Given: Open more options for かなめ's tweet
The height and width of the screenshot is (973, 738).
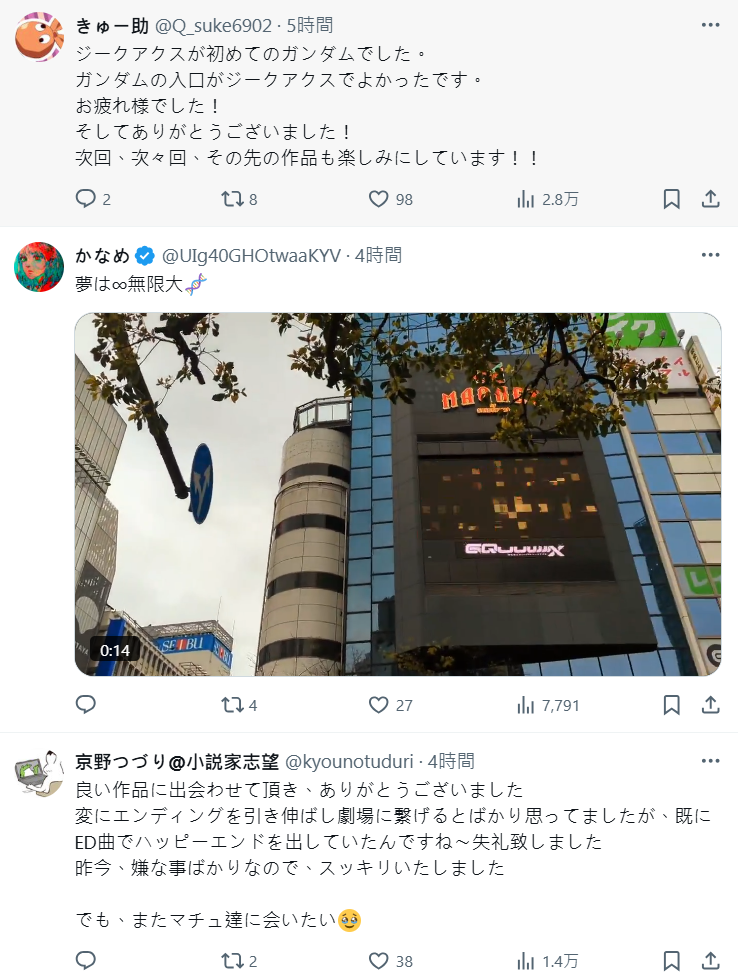Looking at the screenshot, I should 710,255.
